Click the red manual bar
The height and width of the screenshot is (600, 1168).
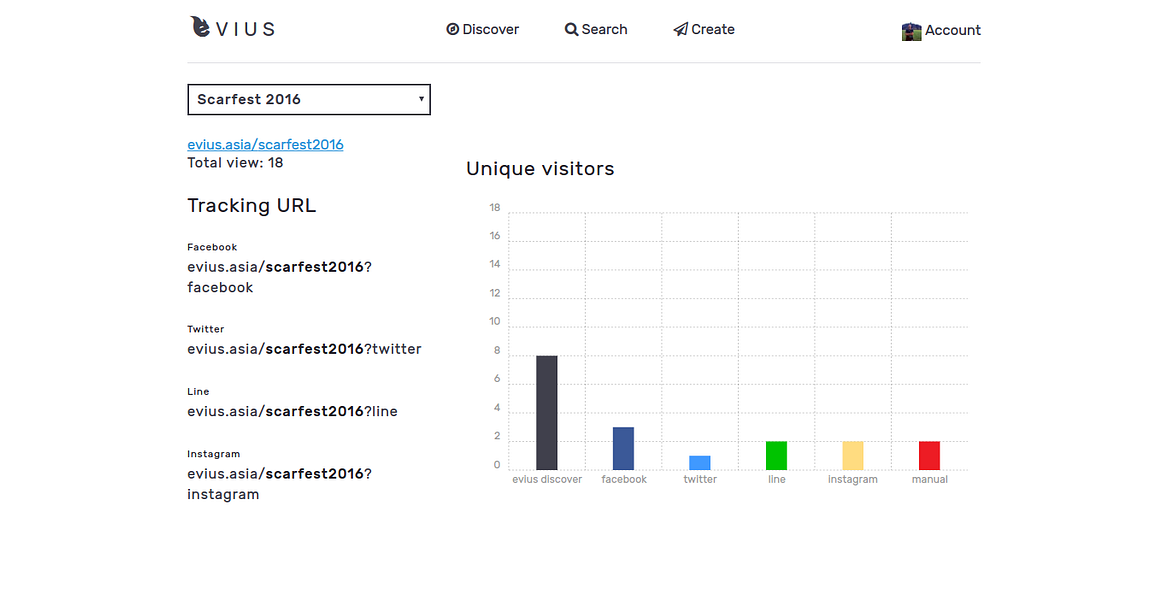pyautogui.click(x=930, y=455)
